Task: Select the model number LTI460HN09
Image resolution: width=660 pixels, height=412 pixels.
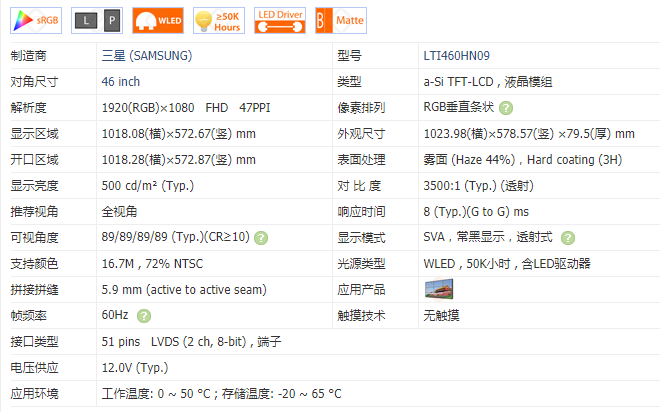Action: click(459, 55)
